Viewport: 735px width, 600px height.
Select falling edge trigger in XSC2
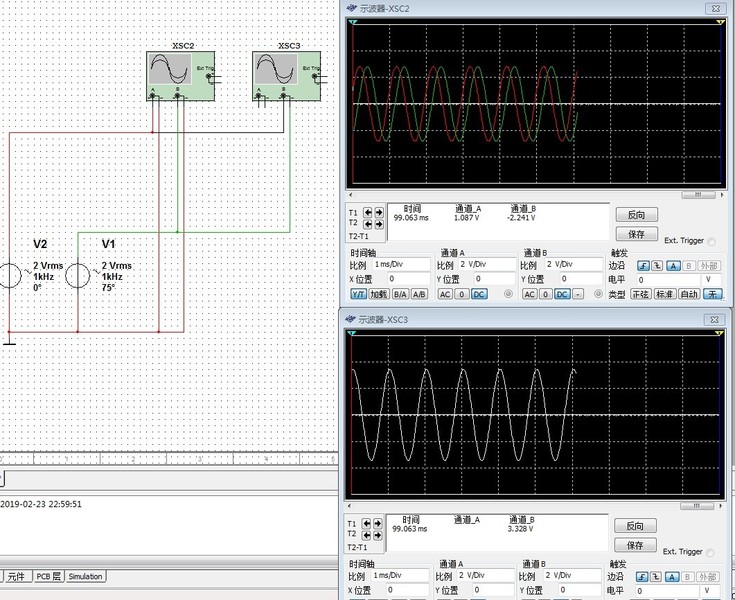pyautogui.click(x=658, y=265)
